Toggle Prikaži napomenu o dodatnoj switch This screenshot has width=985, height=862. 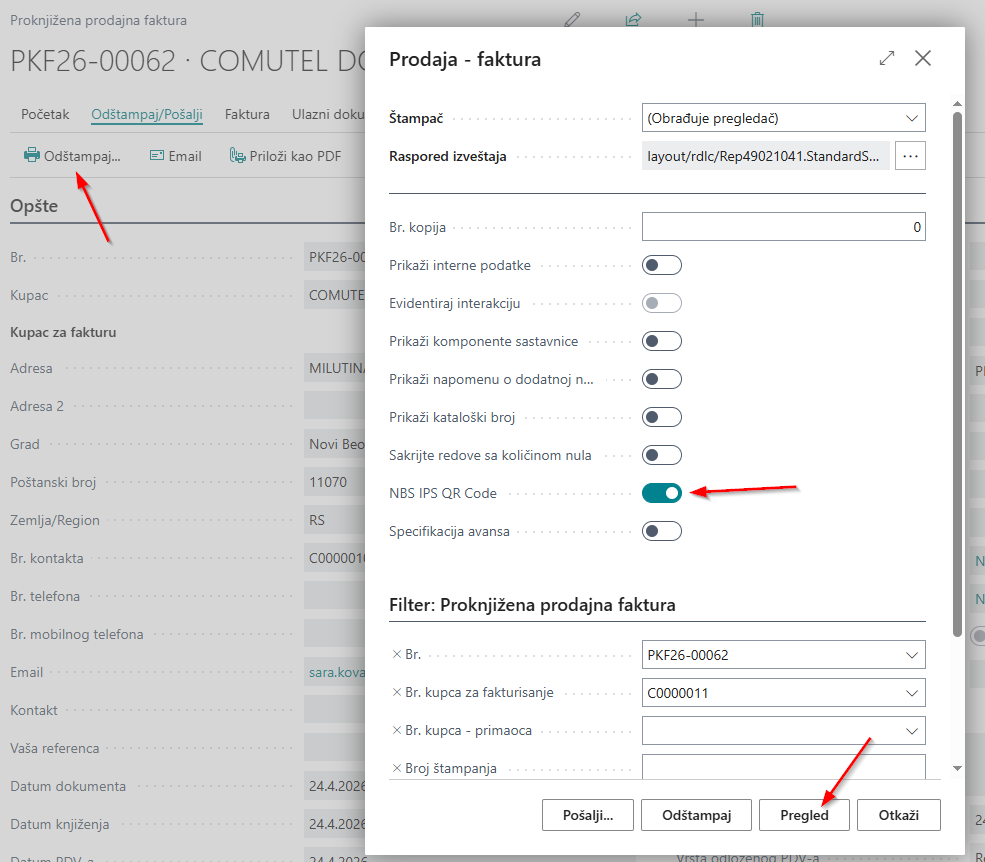pos(661,379)
